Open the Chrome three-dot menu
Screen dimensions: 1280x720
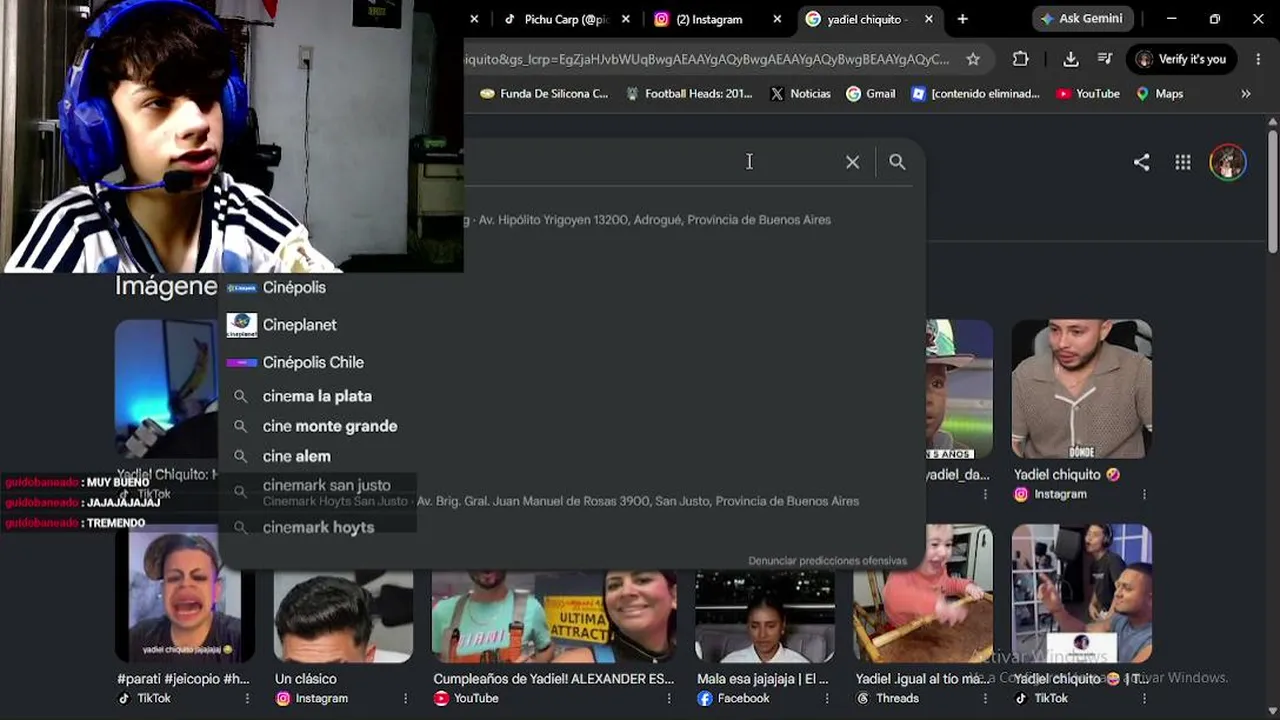1258,59
